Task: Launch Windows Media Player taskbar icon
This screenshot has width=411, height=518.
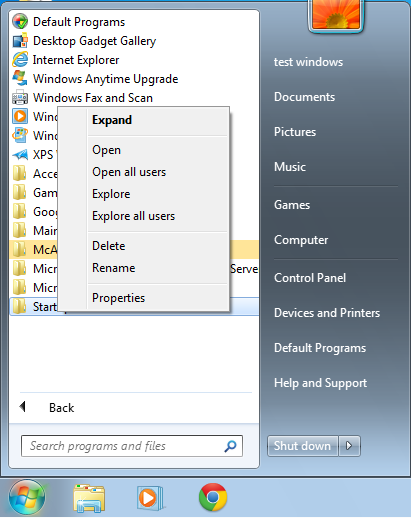Action: (150, 498)
